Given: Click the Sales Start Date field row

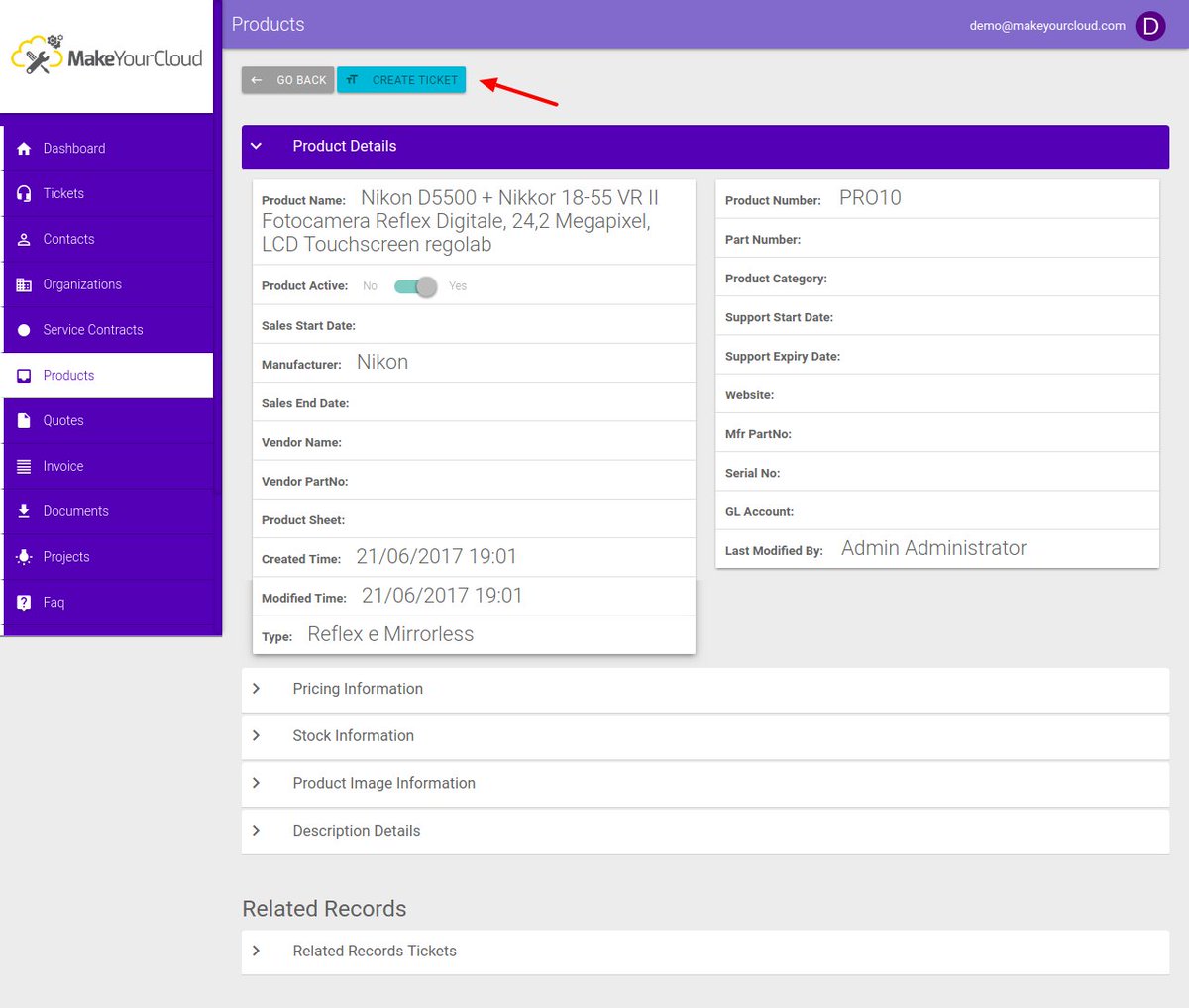Looking at the screenshot, I should 475,325.
